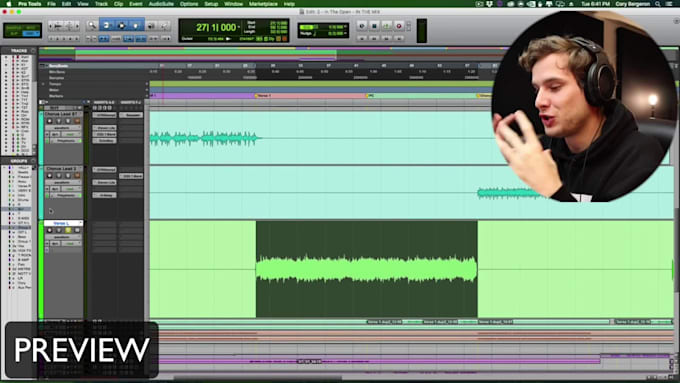Open first insert on Chorus Lead 2 track
The image size is (680, 383).
(x=104, y=170)
